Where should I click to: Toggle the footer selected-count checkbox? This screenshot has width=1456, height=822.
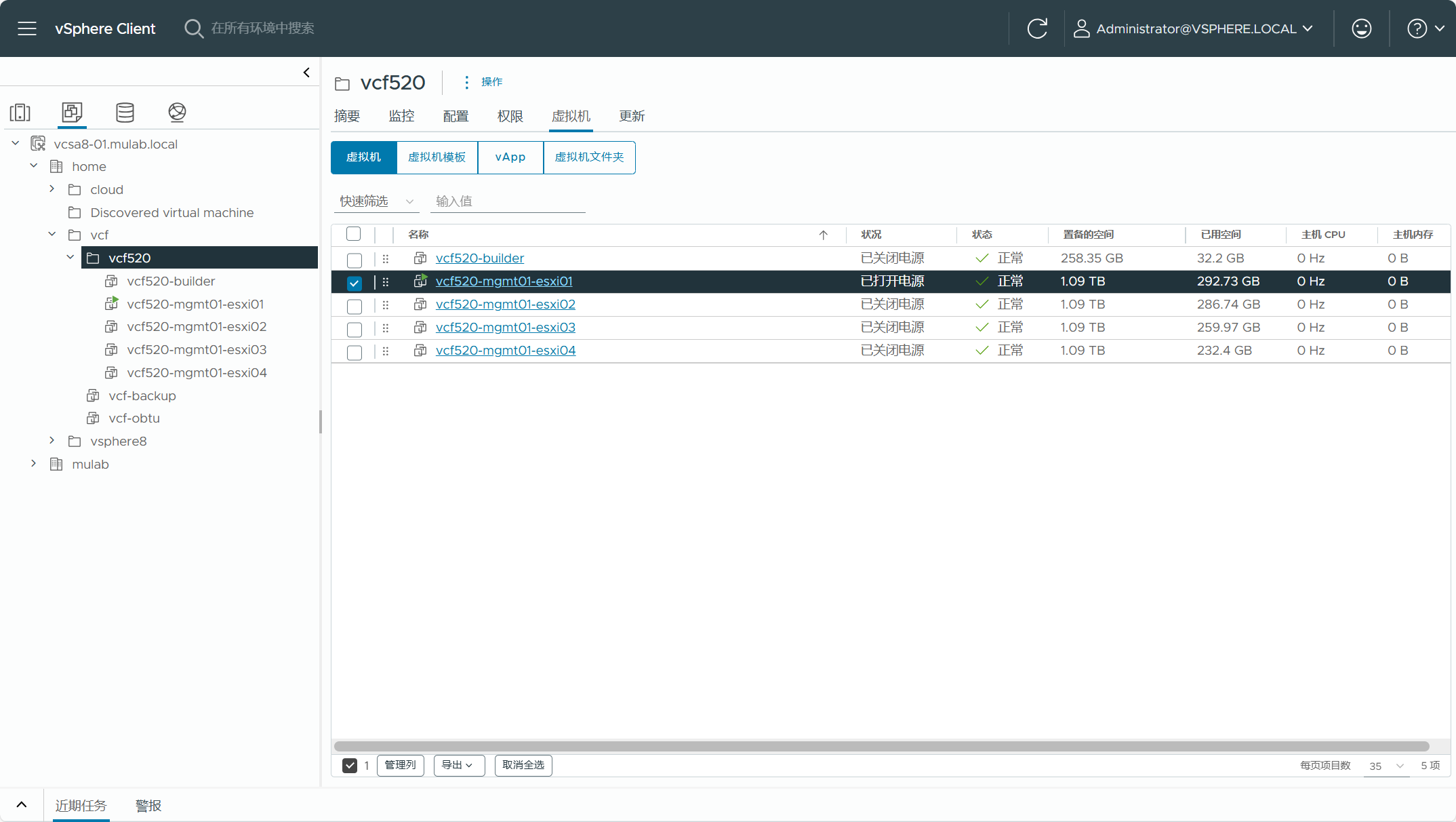[350, 765]
